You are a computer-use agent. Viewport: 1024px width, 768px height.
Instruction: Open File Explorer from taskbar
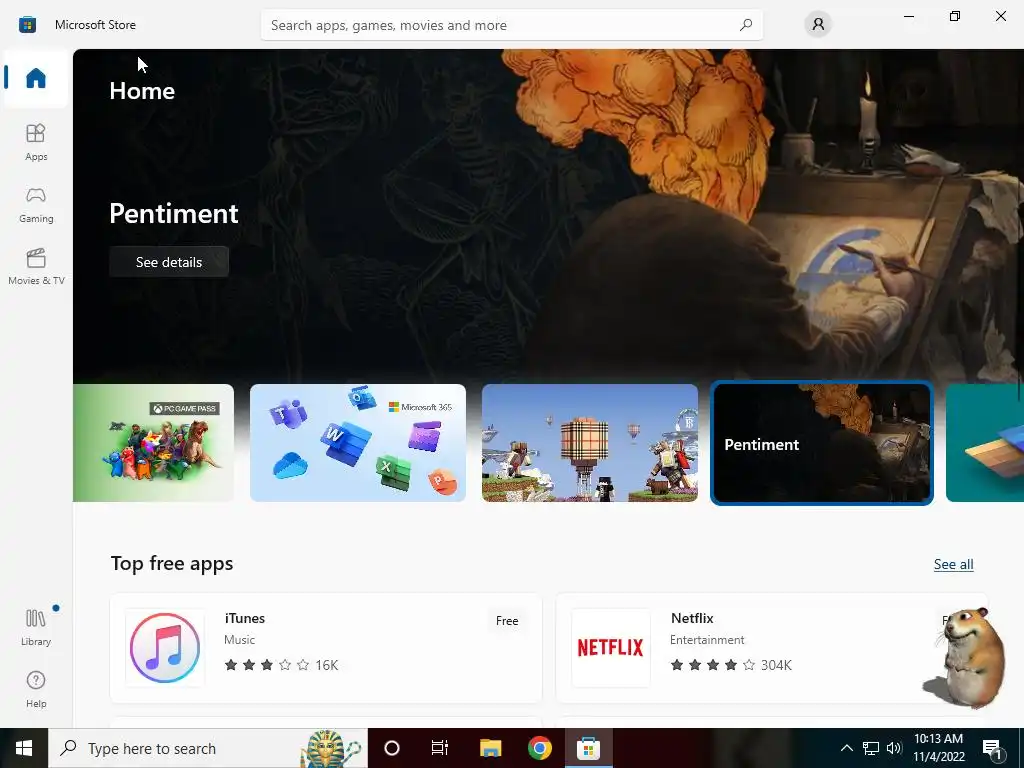click(490, 748)
